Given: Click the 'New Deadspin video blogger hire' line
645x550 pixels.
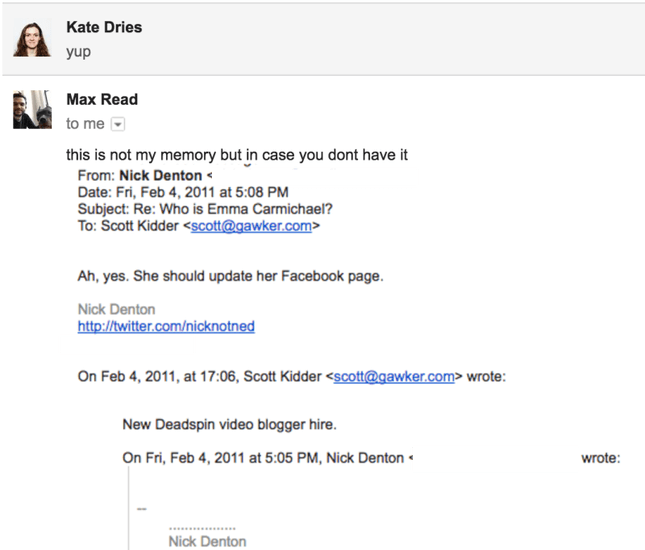Looking at the screenshot, I should 230,425.
